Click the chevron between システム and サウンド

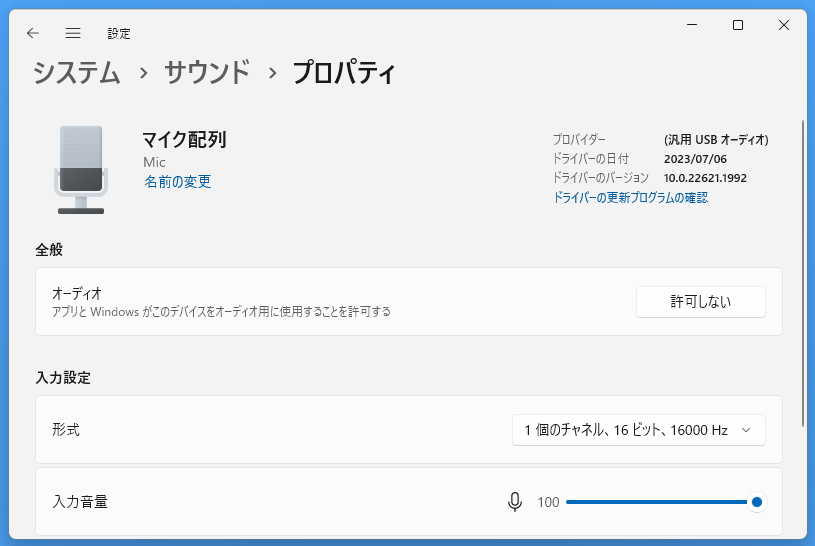tap(143, 73)
